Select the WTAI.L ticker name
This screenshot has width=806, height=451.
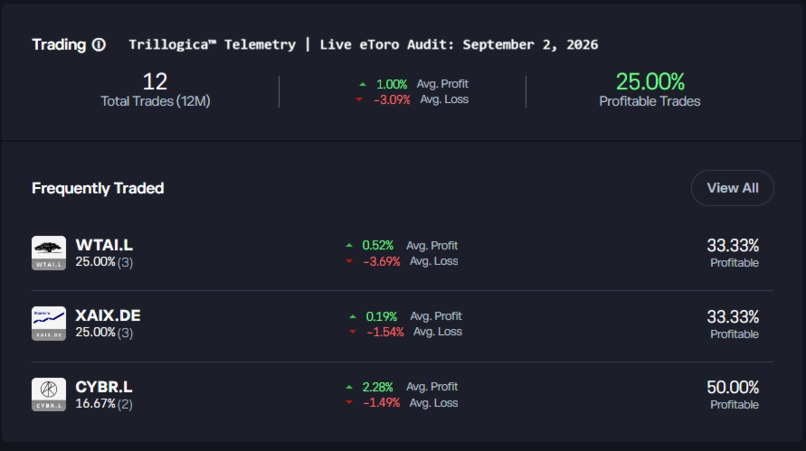tap(104, 245)
